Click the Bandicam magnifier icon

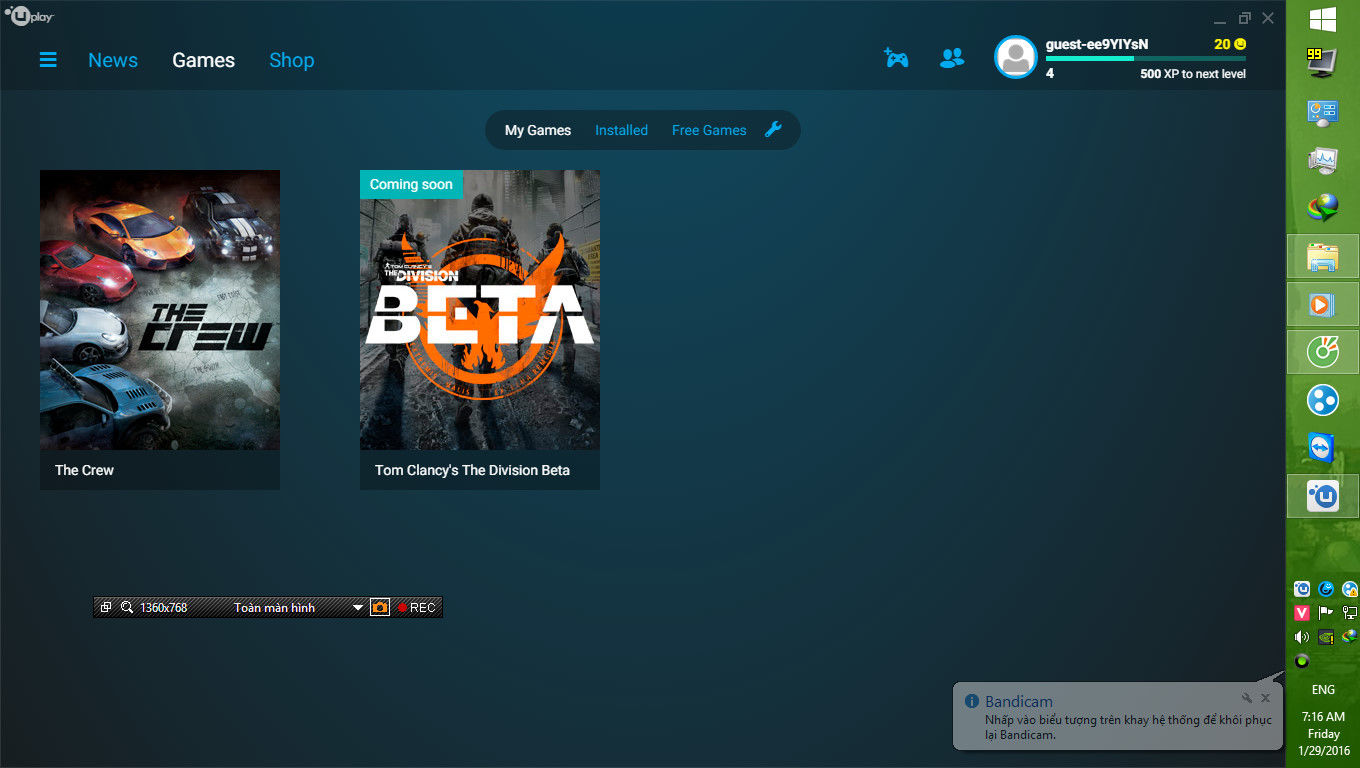127,607
